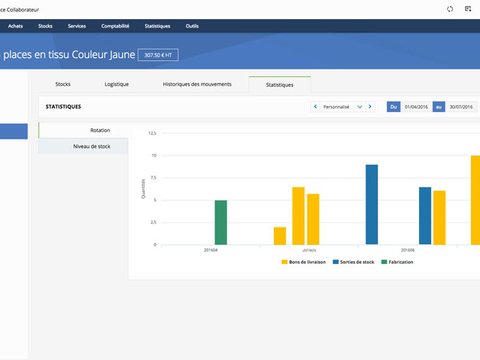Click the green Fabrication bar for 201604
The height and width of the screenshot is (360, 480).
coord(221,222)
